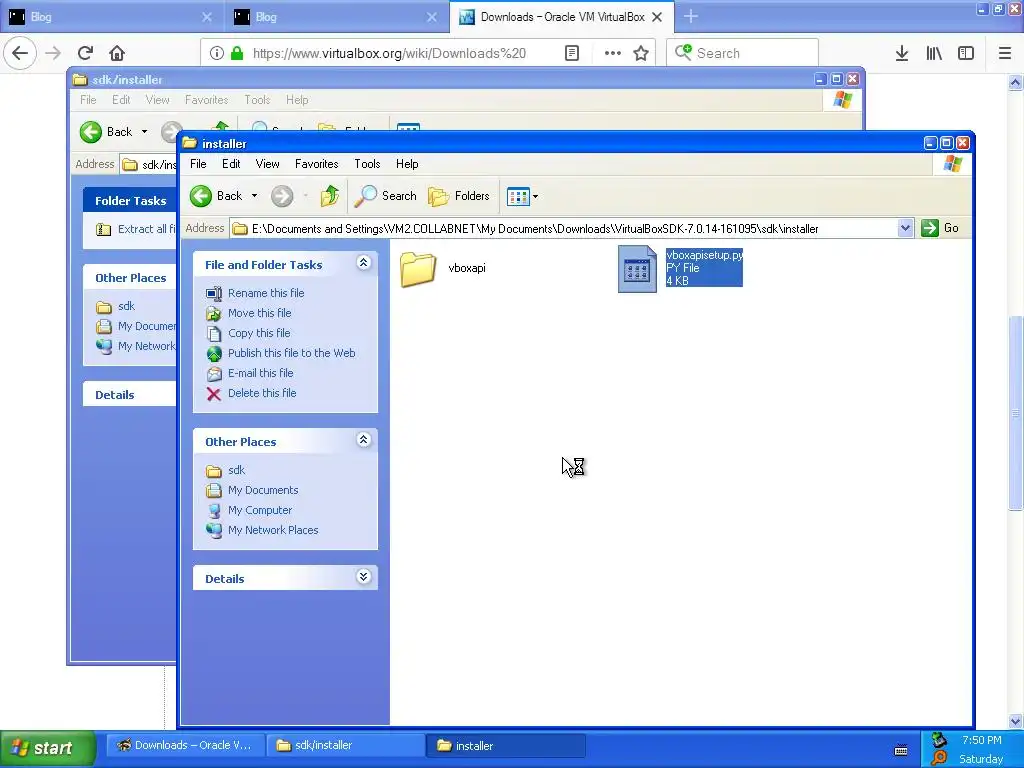The height and width of the screenshot is (768, 1024).
Task: Click Rename this file
Action: click(266, 293)
